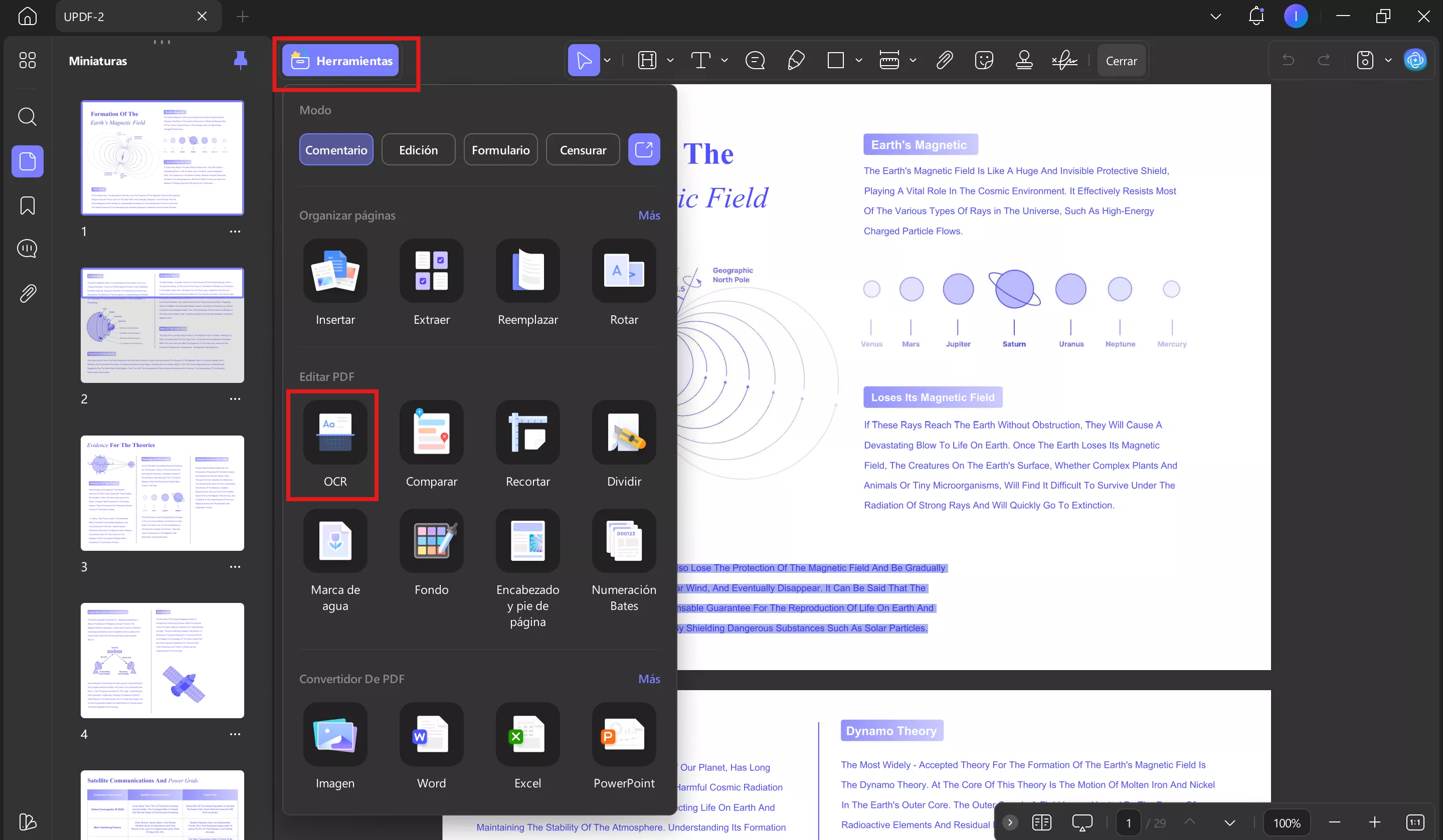Image resolution: width=1443 pixels, height=840 pixels.
Task: Select page 3 thumbnail
Action: 162,493
